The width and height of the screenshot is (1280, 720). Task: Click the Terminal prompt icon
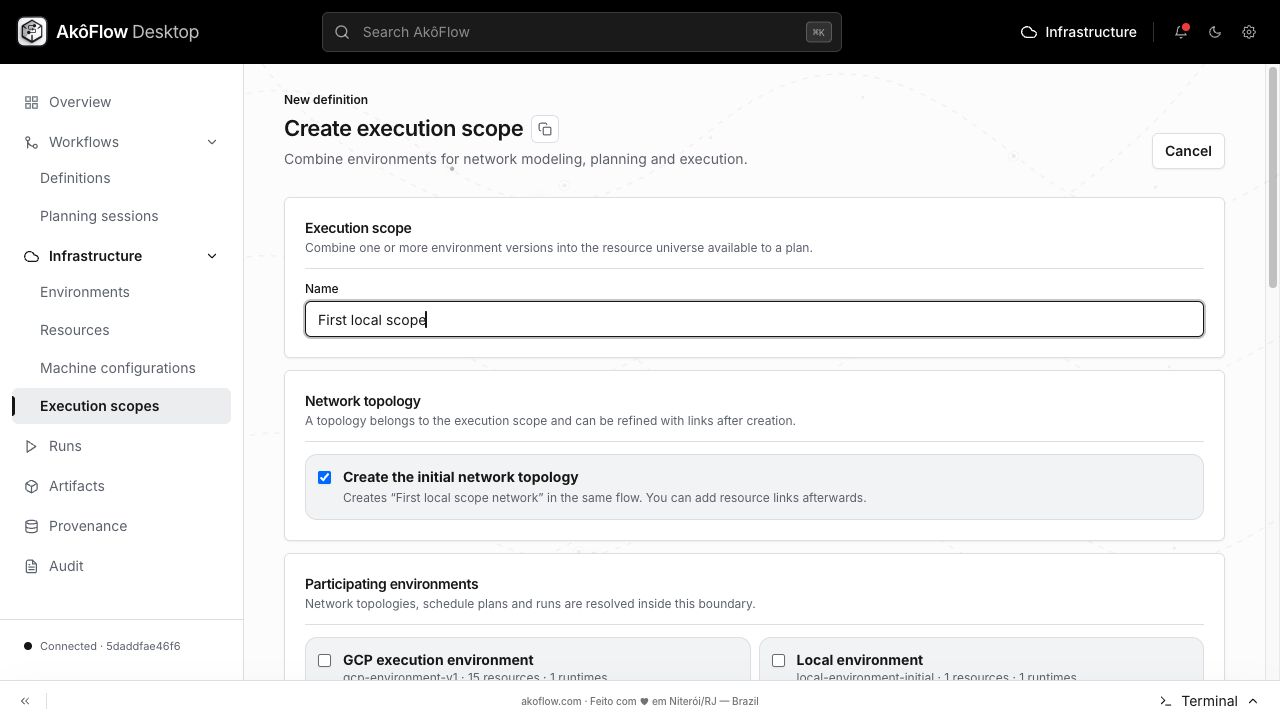[x=1165, y=701]
